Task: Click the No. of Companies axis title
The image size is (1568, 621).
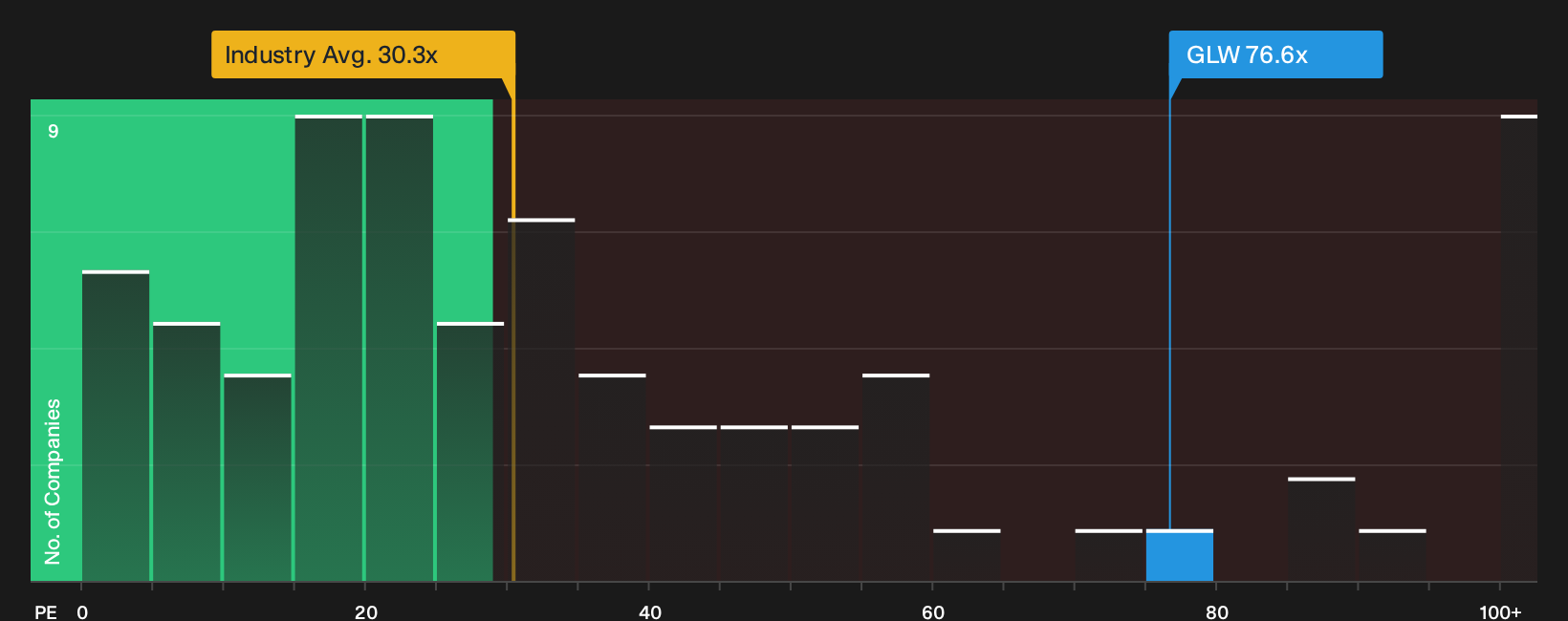Action: pos(53,482)
